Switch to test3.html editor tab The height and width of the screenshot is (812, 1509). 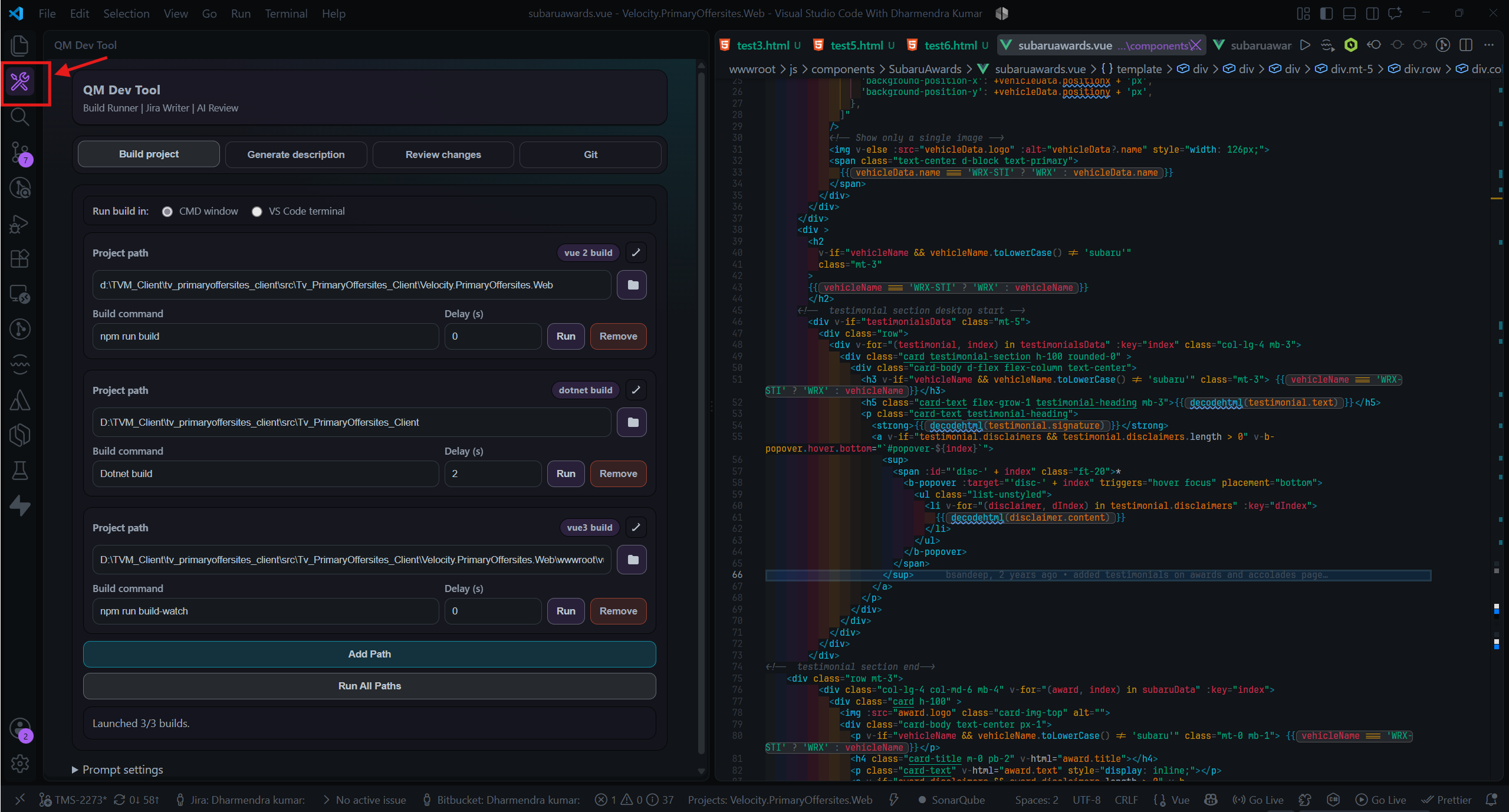pyautogui.click(x=761, y=45)
